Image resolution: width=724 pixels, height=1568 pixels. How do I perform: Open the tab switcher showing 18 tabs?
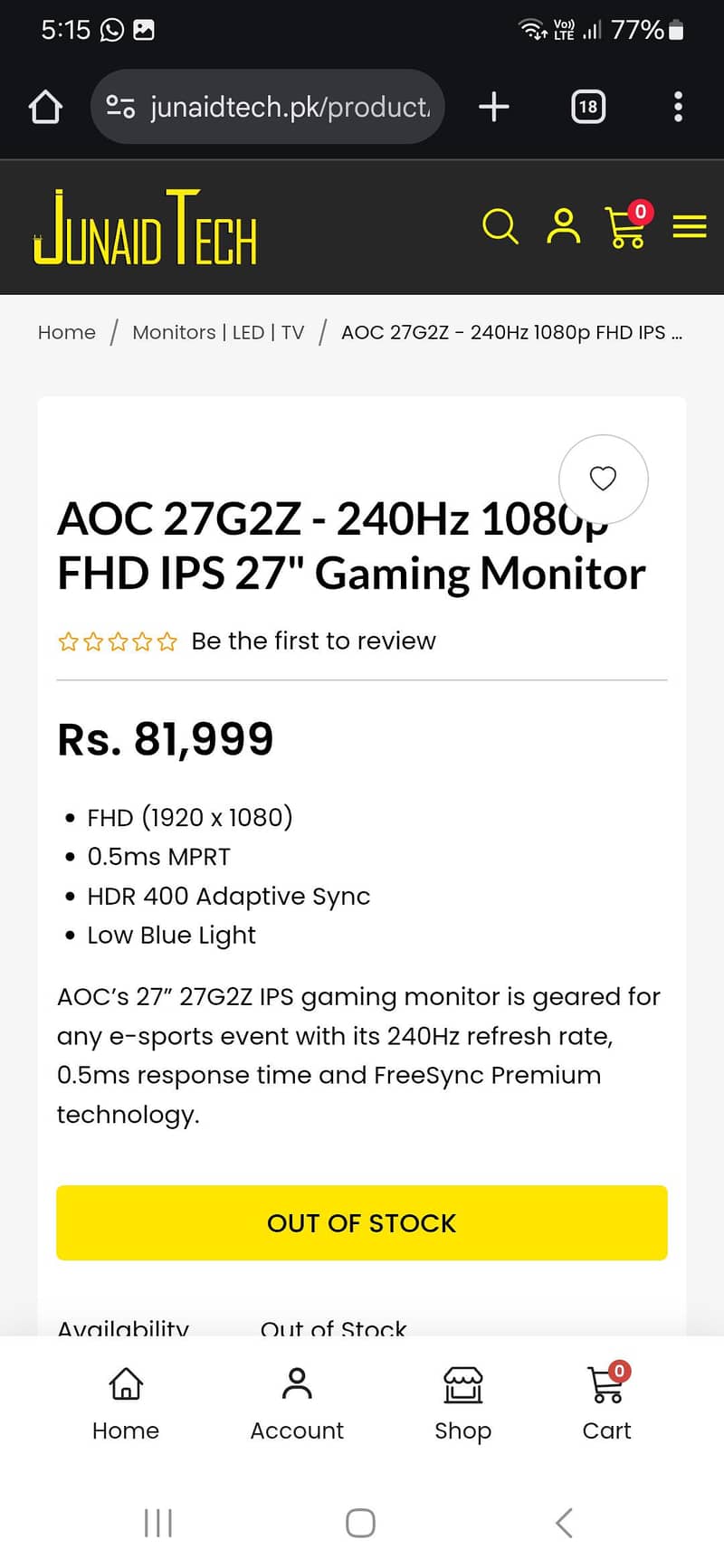pos(587,106)
